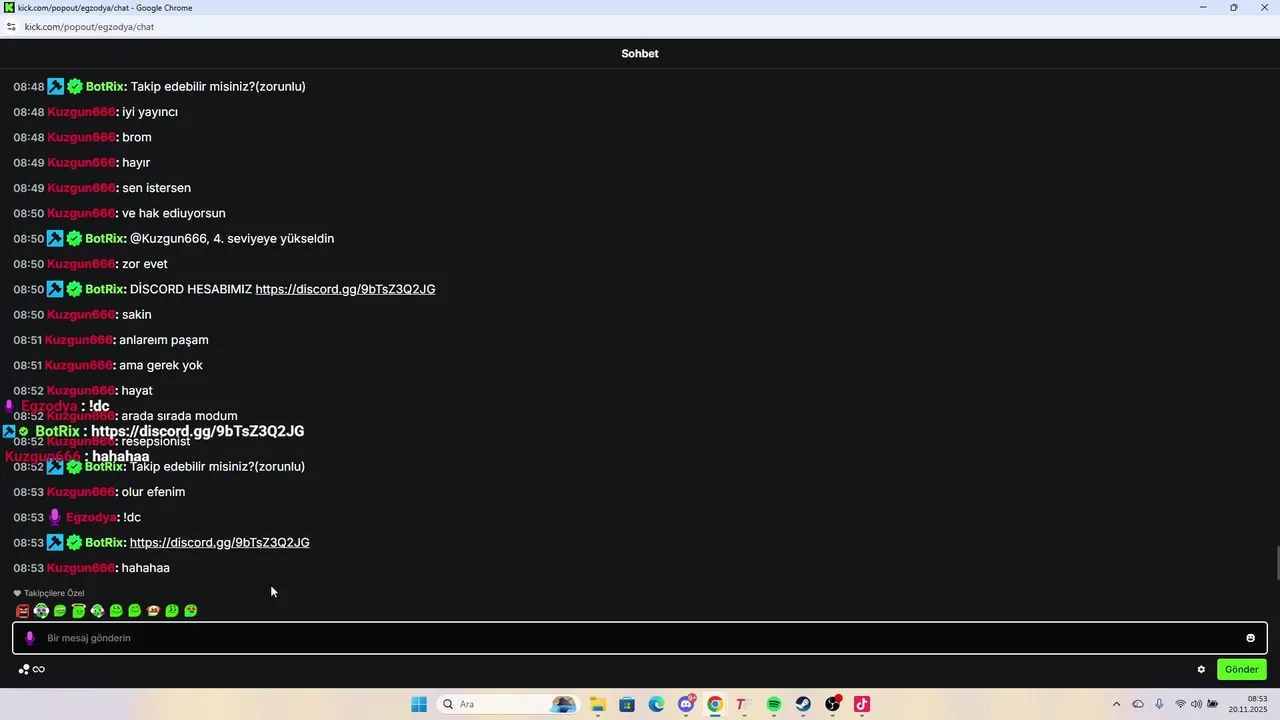Open the TikTok app on the taskbar
The height and width of the screenshot is (720, 1280).
(862, 704)
